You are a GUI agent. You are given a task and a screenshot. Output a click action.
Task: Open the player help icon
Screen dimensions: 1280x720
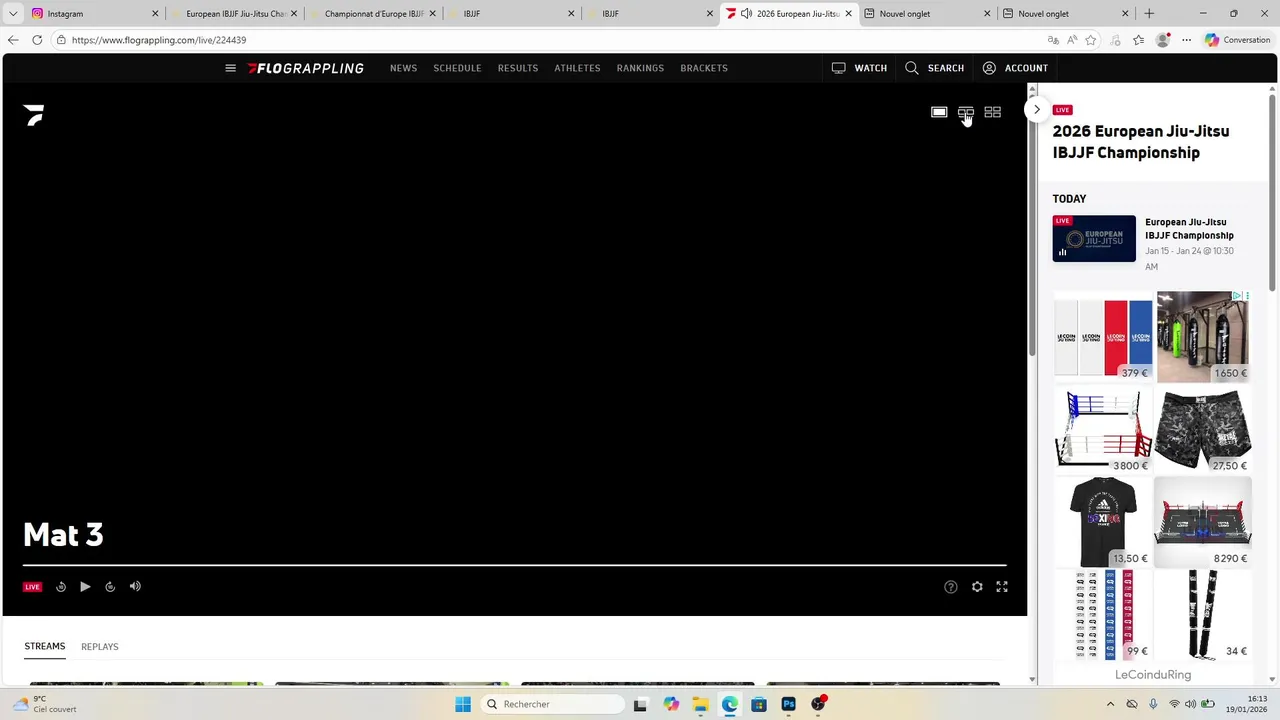click(x=951, y=587)
